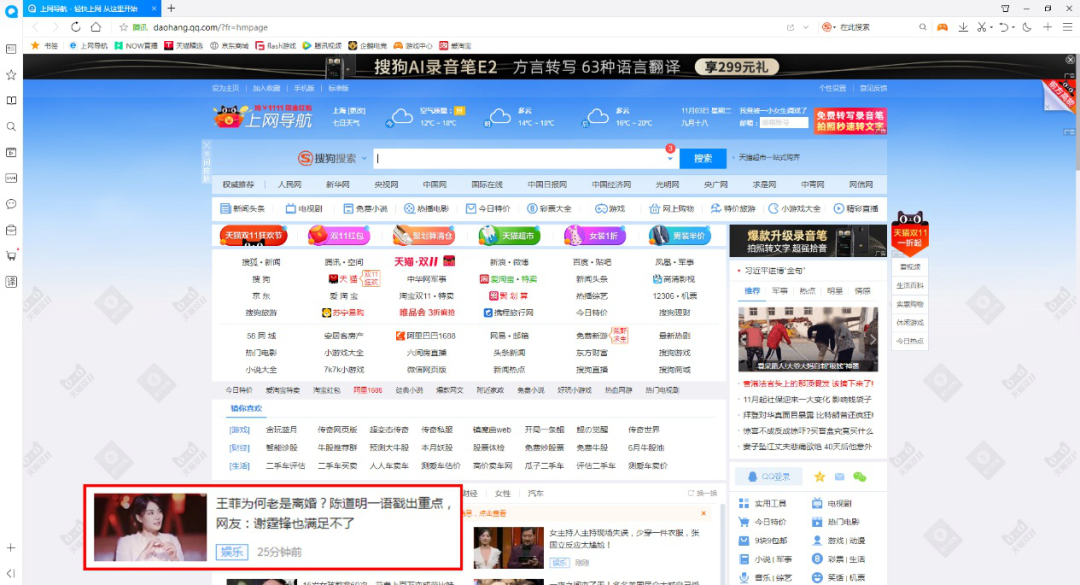Open the flash游戏 bookmark
Viewport: 1080px width, 585px height.
[x=276, y=45]
